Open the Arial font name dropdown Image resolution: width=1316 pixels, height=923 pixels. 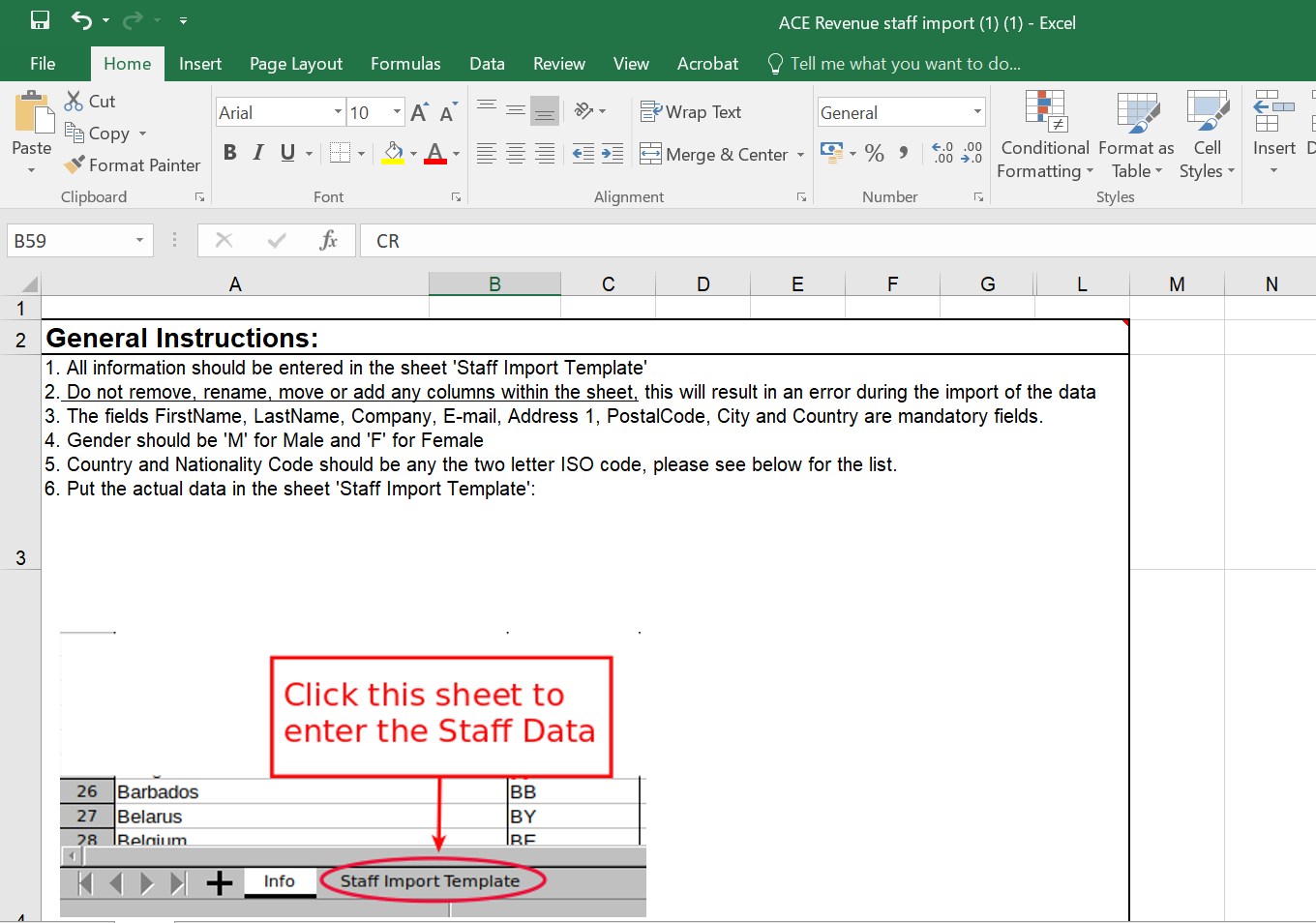pyautogui.click(x=338, y=112)
